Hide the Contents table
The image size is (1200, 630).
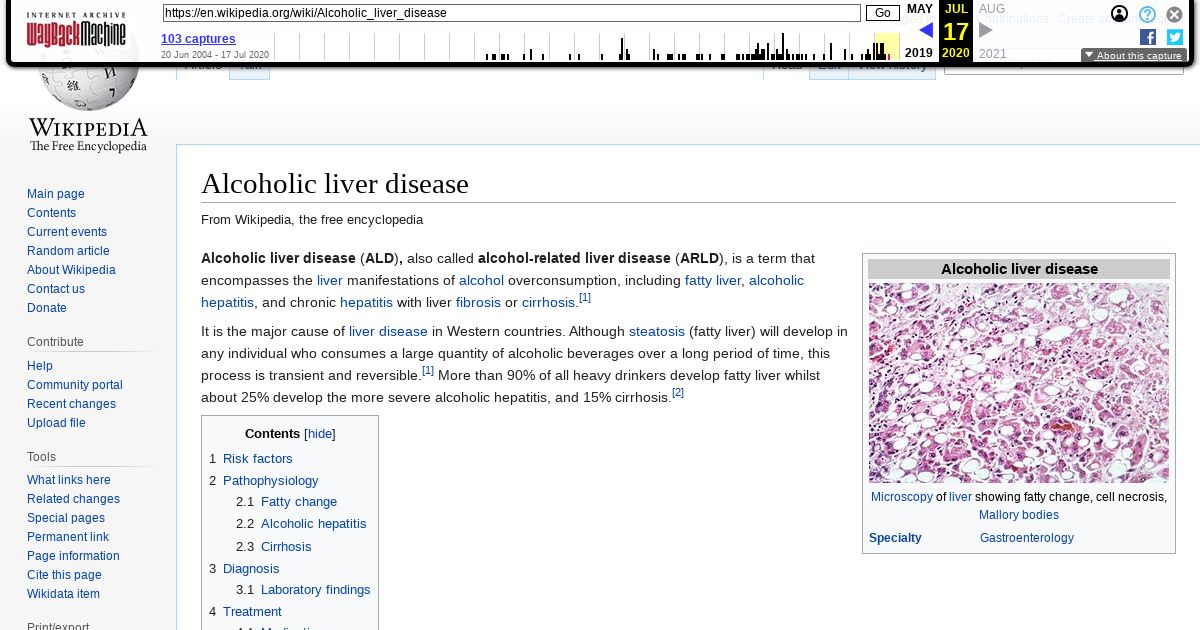coord(320,434)
